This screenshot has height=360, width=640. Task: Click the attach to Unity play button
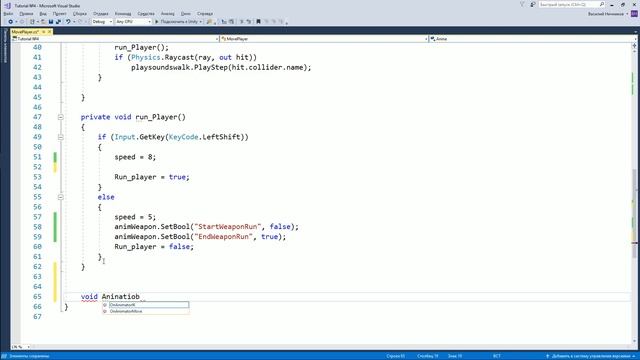click(157, 22)
